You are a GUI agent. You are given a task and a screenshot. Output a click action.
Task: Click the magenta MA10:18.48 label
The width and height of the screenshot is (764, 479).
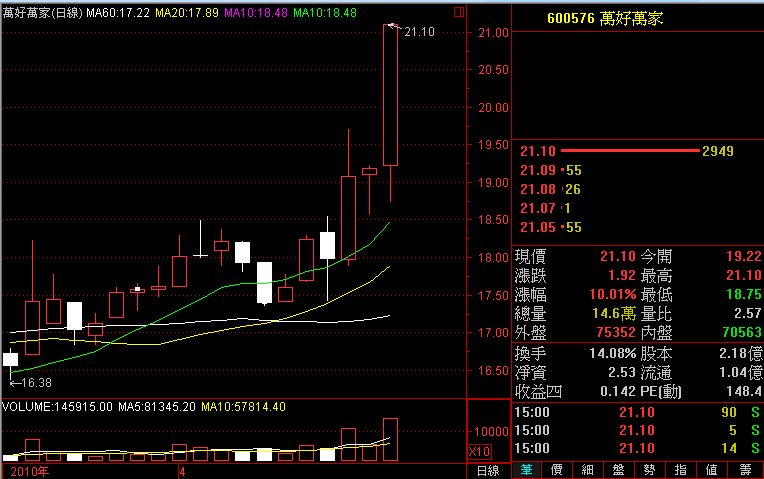tap(256, 13)
